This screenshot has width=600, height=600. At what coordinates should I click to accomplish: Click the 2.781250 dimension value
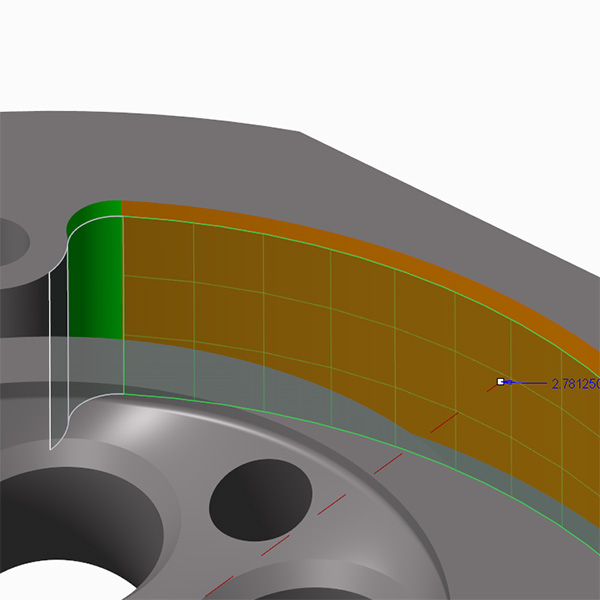tap(576, 384)
